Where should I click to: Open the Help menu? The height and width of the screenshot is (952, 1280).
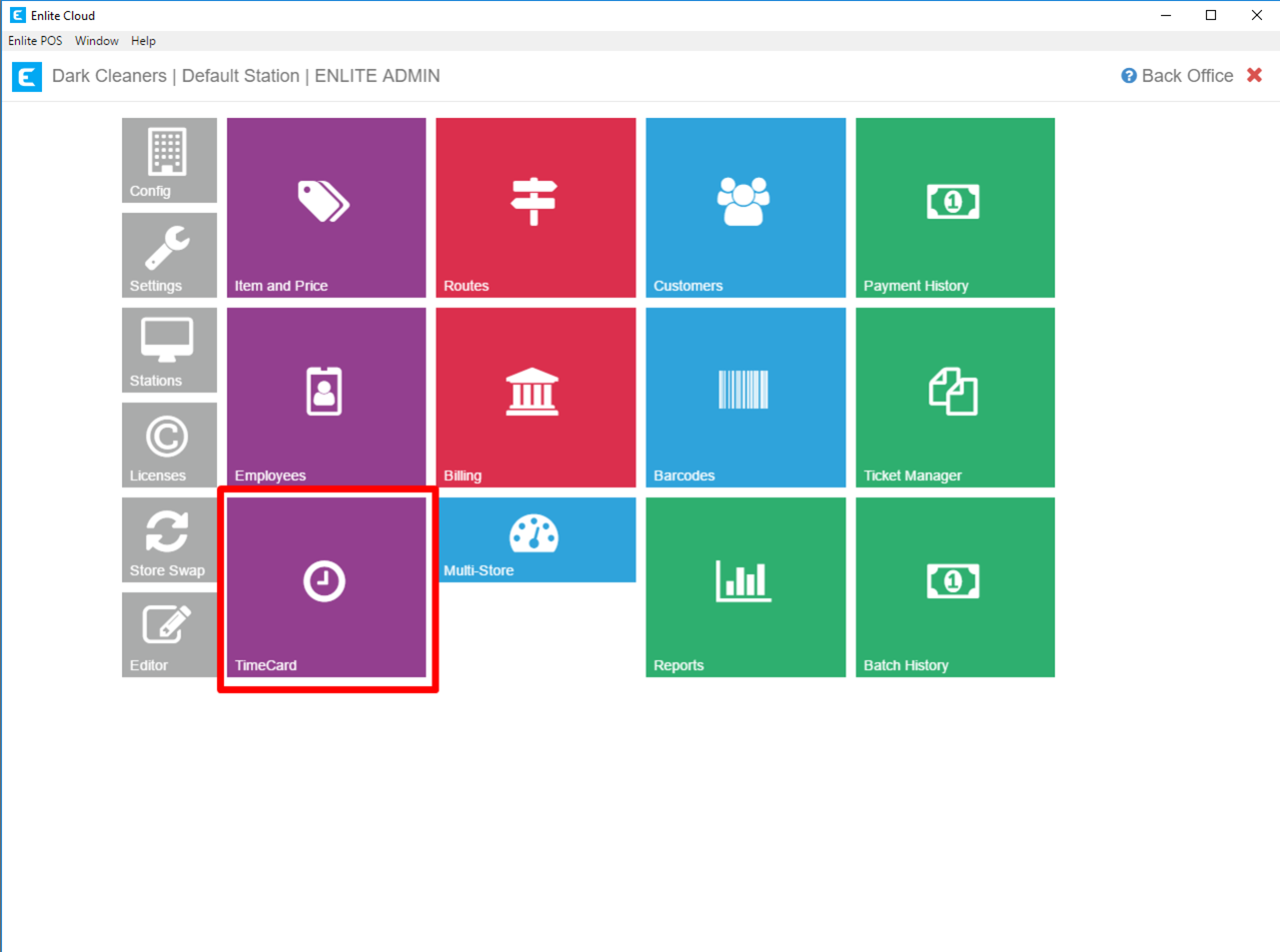tap(143, 41)
